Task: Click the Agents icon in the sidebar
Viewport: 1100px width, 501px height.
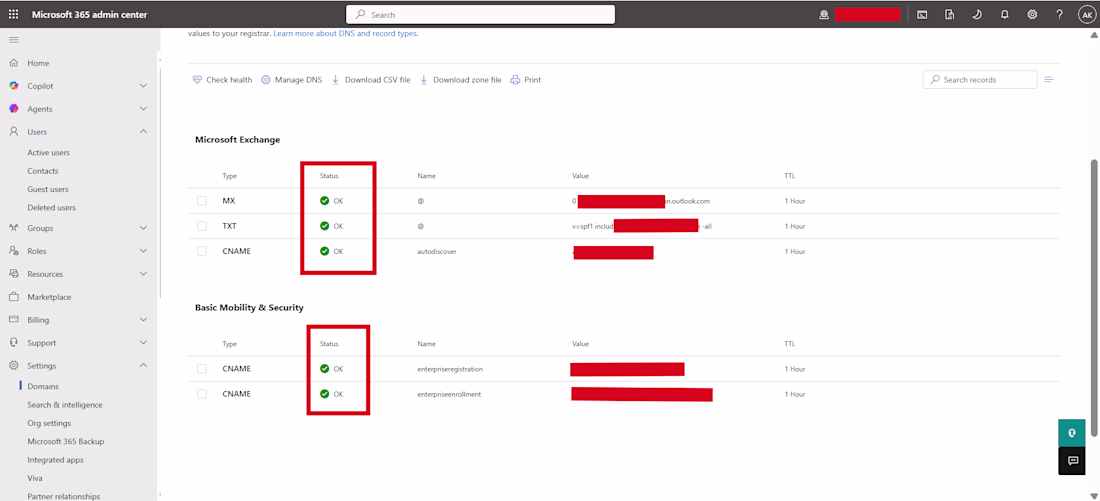Action: tap(13, 109)
